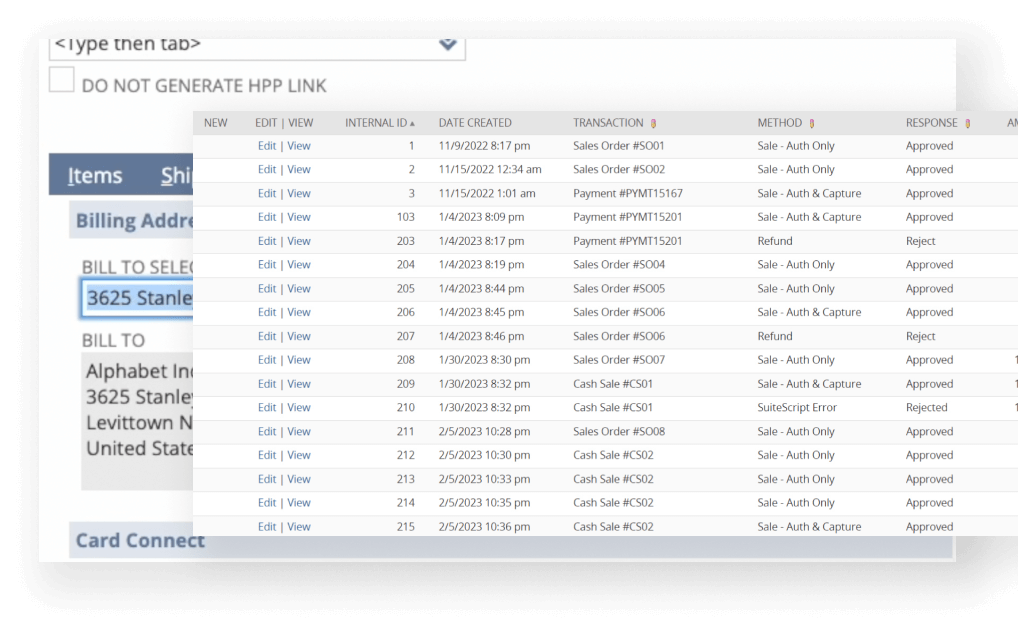Viewport: 1018px width, 631px height.
Task: Click View for internal ID 203 refund row
Action: (299, 241)
